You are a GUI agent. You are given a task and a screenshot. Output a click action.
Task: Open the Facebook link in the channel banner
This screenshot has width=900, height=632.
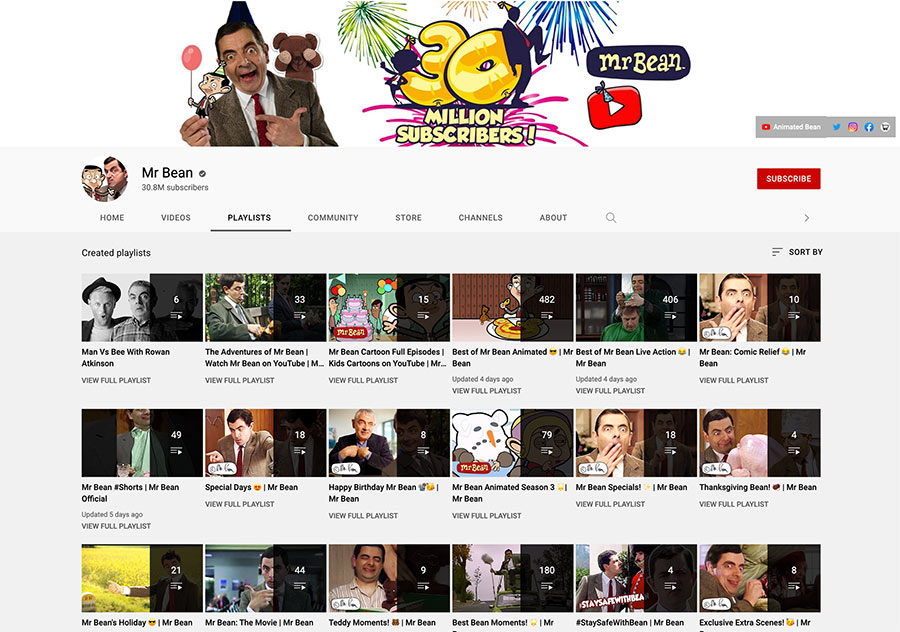coord(869,127)
